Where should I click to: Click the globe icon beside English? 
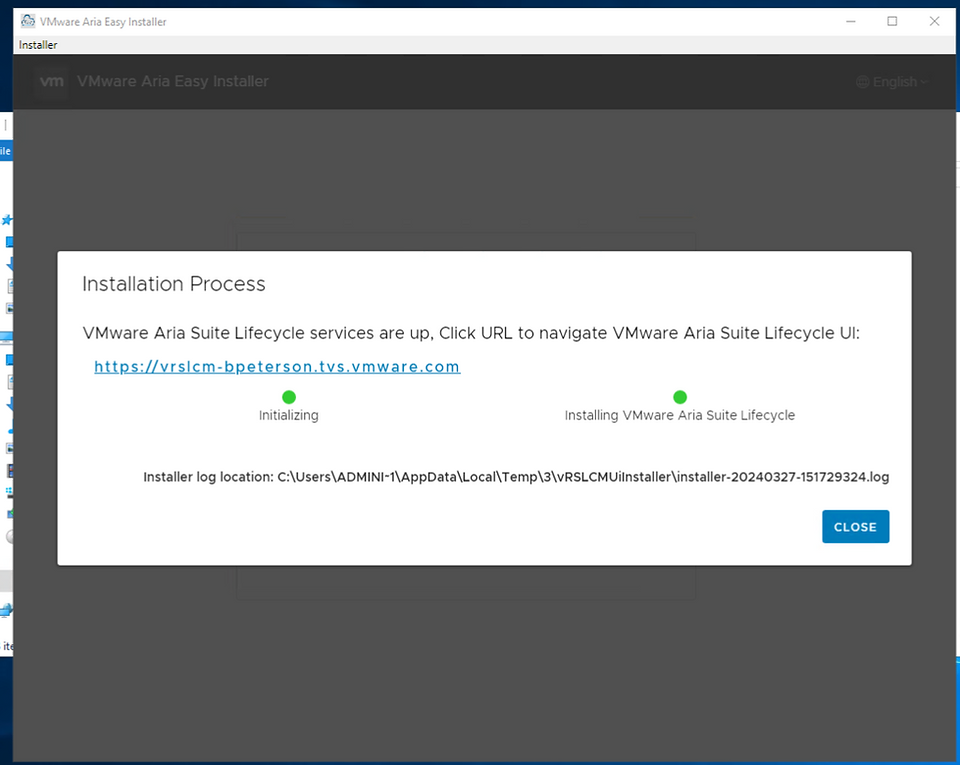tap(863, 81)
